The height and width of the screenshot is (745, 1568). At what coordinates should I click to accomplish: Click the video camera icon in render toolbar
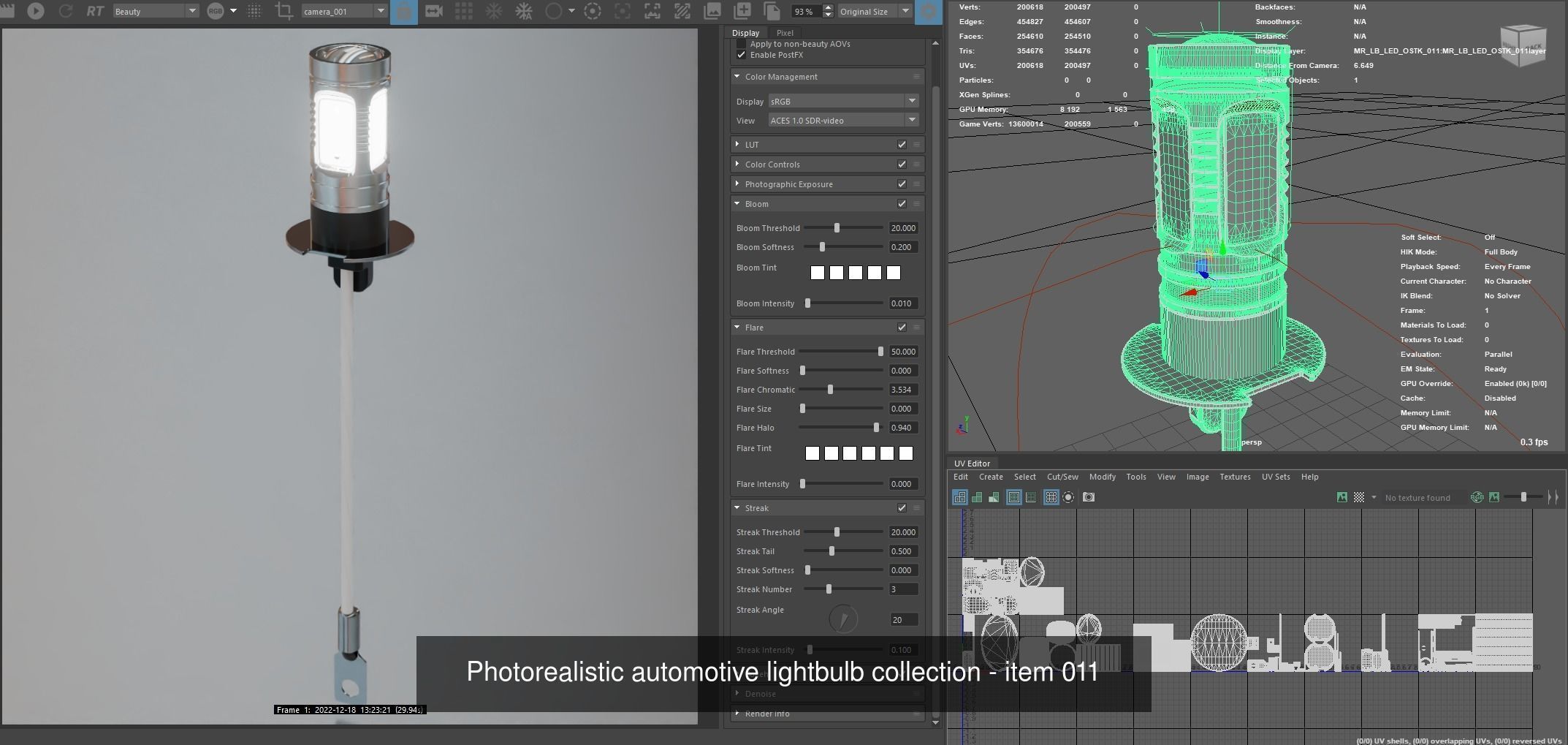434,11
